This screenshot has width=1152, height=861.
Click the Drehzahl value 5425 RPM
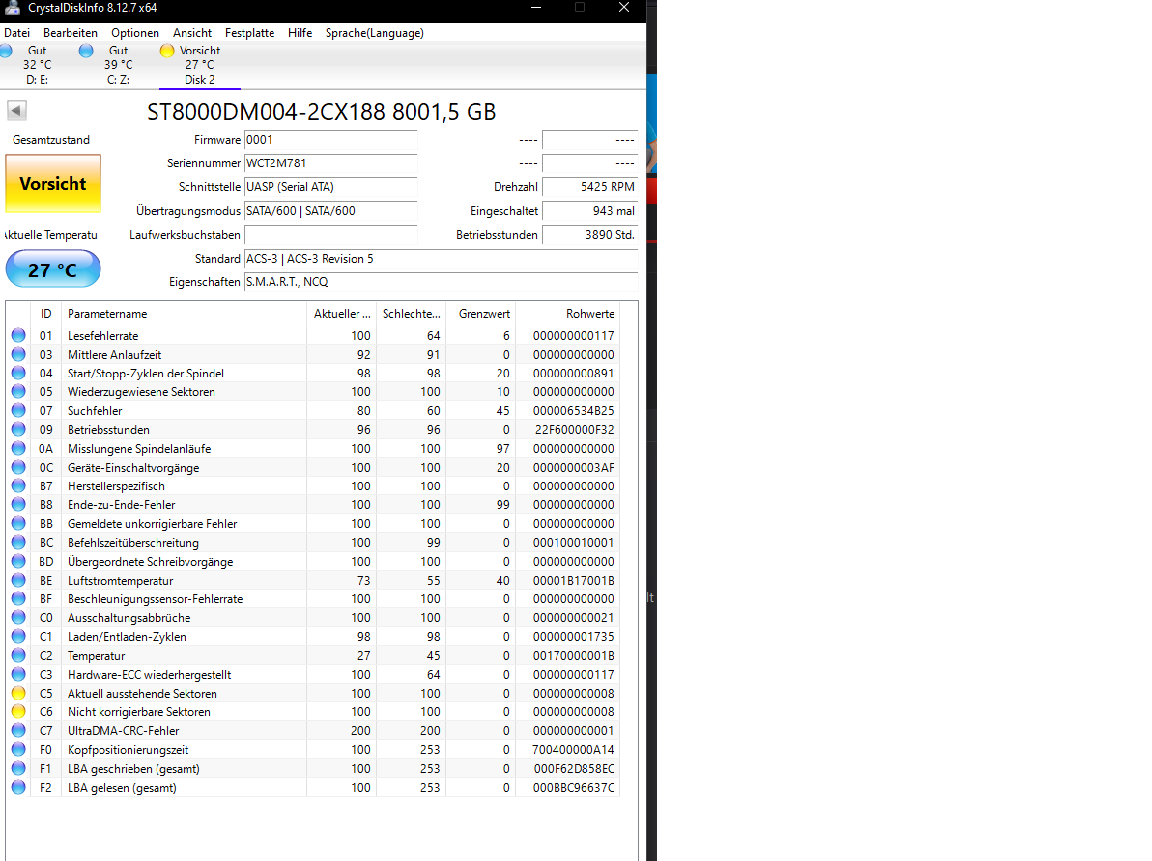point(590,187)
